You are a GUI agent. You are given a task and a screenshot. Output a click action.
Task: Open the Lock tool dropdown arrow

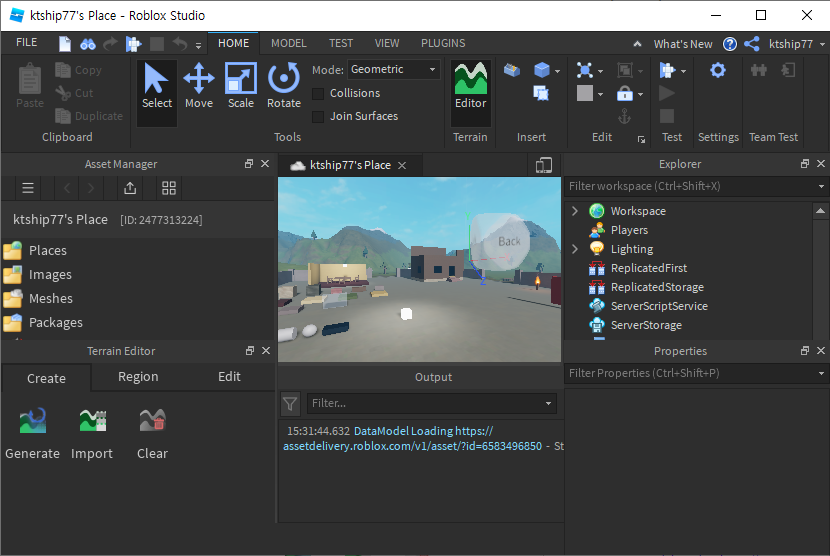click(640, 95)
